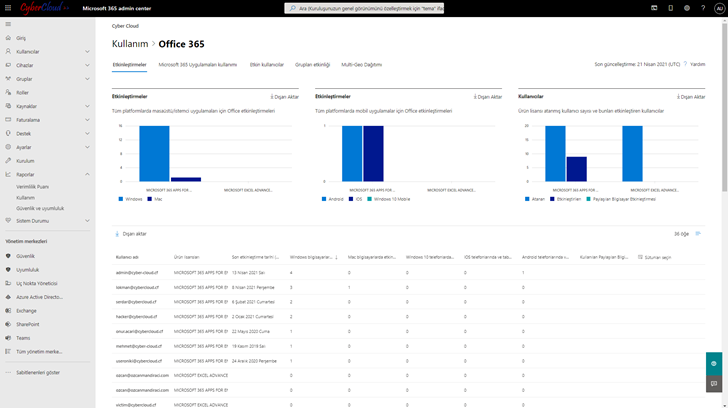
Task: Click the Gruplar icon in sidebar
Action: (x=8, y=79)
